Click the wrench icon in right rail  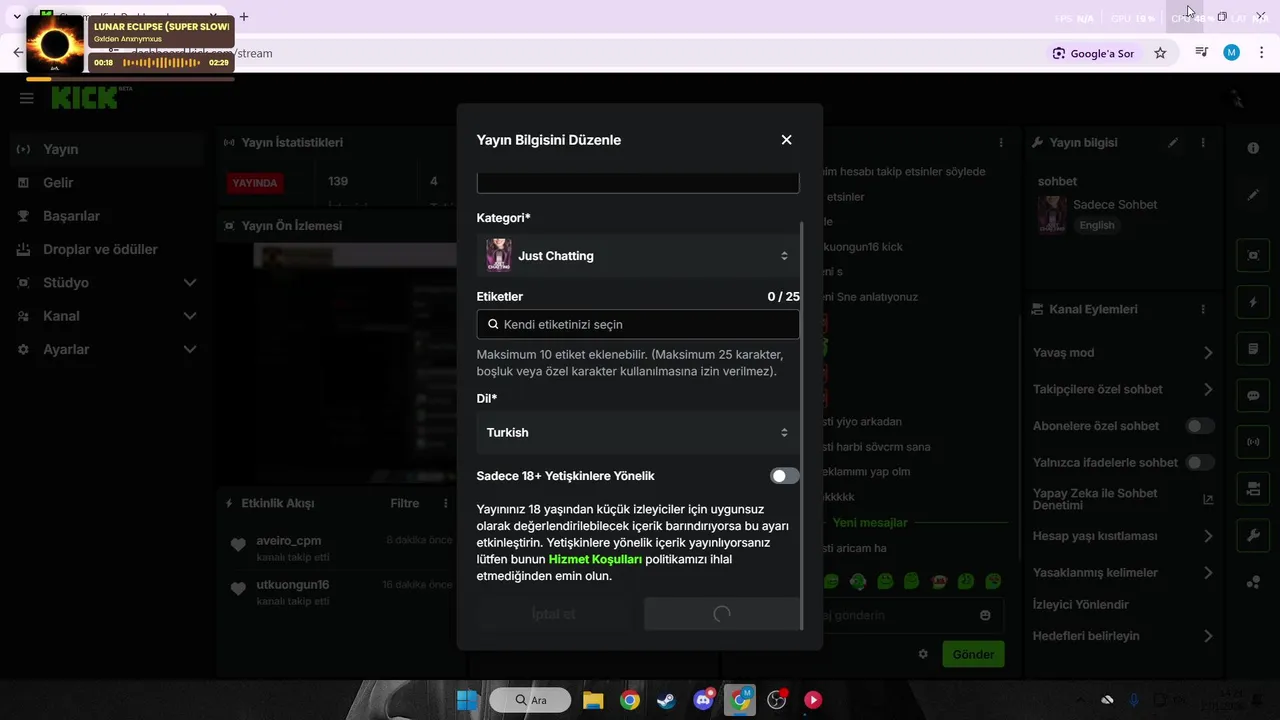[x=1253, y=536]
